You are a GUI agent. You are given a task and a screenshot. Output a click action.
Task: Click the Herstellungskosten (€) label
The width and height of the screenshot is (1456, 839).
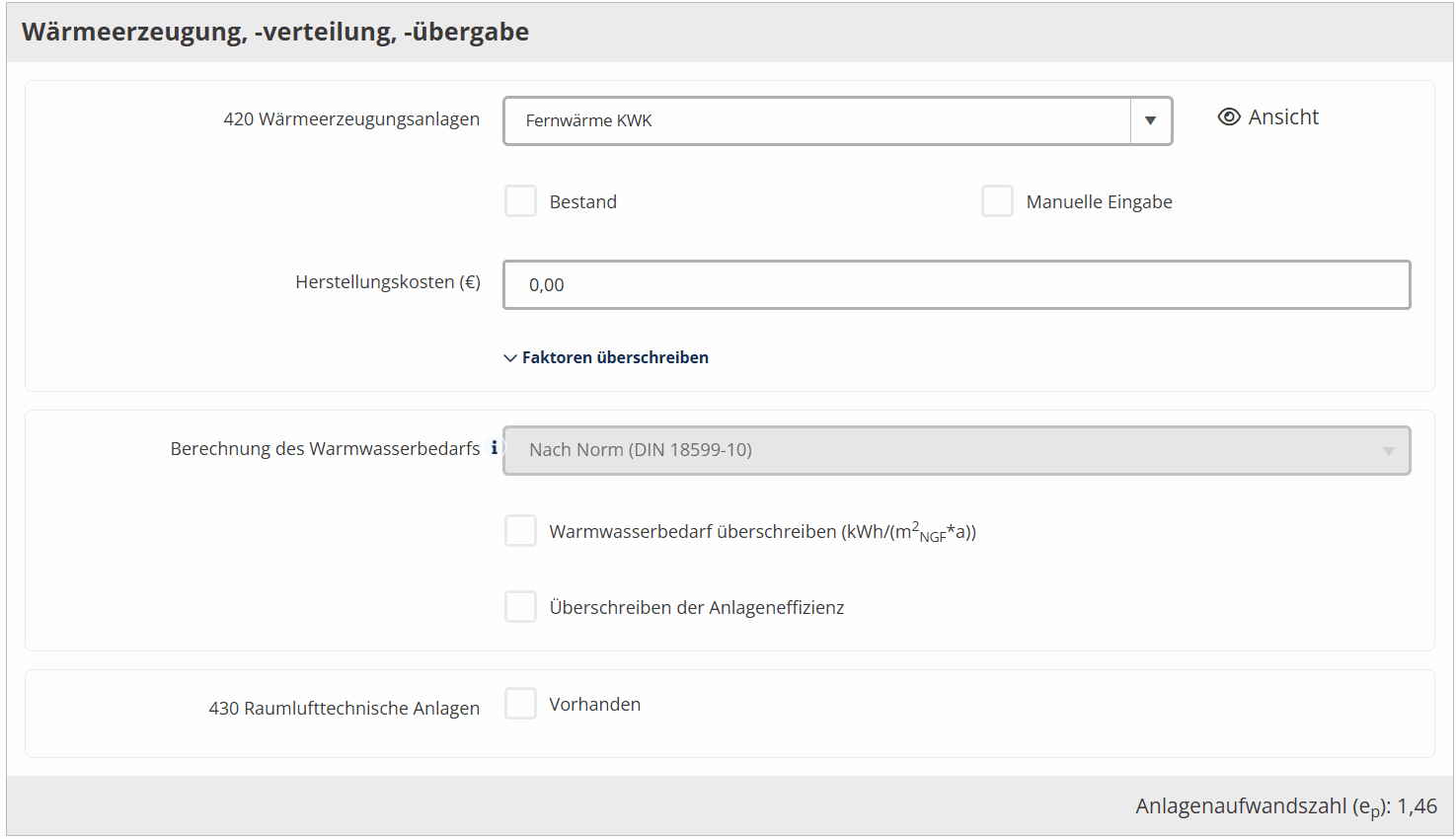pyautogui.click(x=388, y=282)
